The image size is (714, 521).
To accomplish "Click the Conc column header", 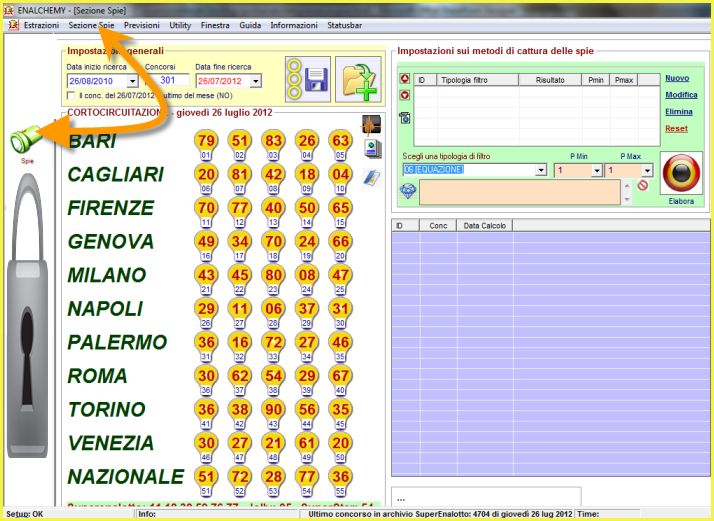I will (x=438, y=225).
